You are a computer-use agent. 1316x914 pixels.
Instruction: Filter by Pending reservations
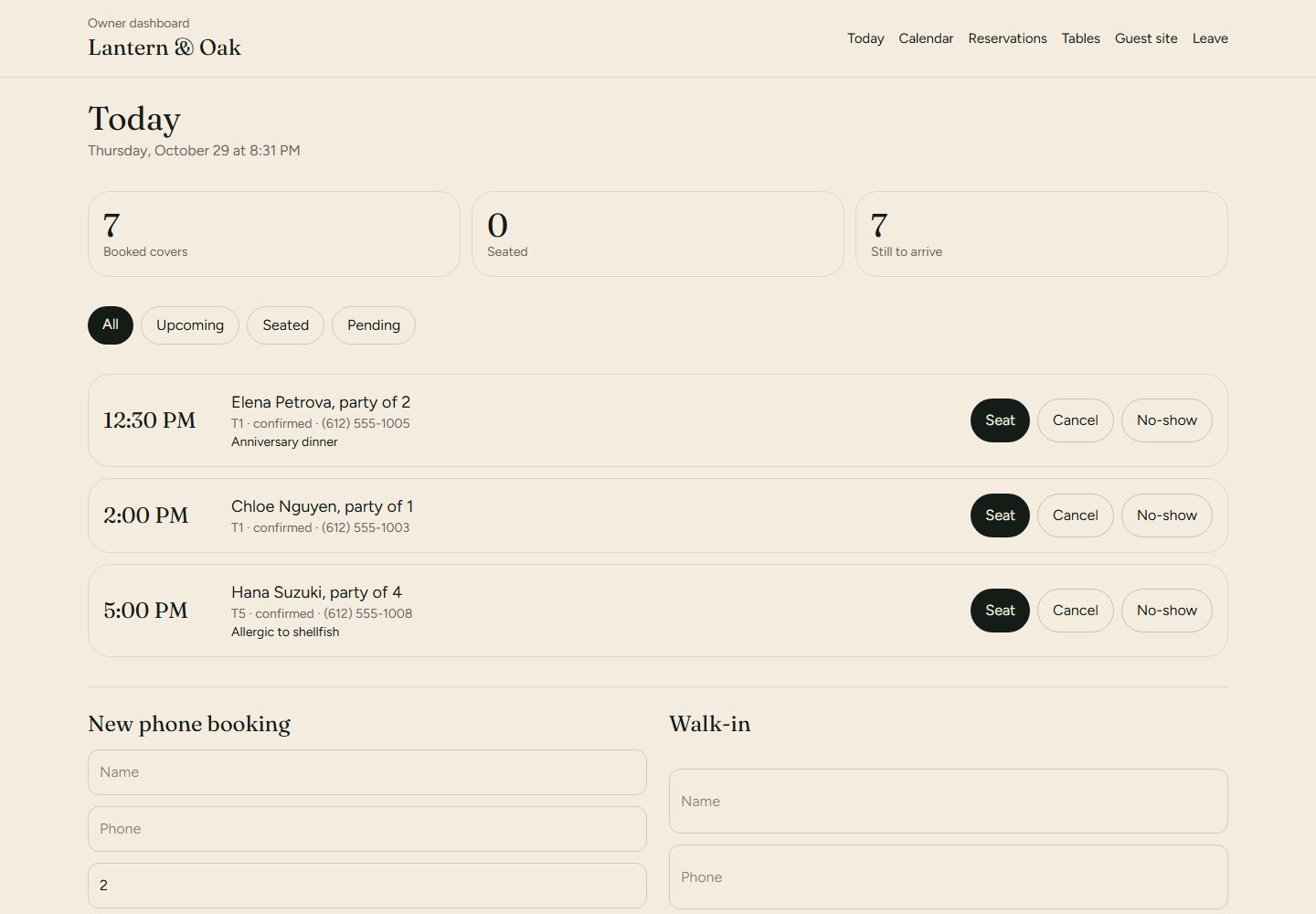pos(374,325)
